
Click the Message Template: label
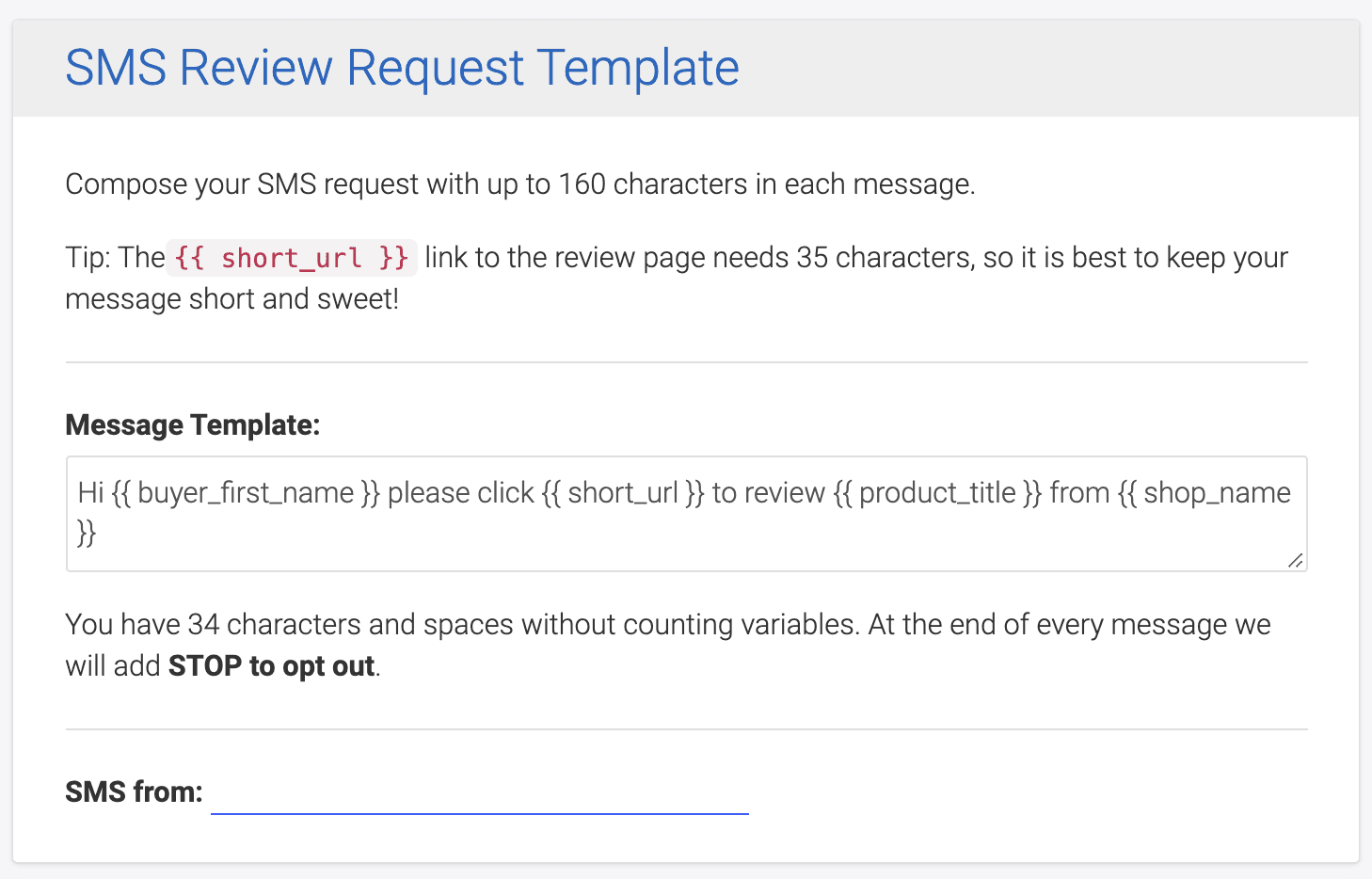tap(192, 424)
